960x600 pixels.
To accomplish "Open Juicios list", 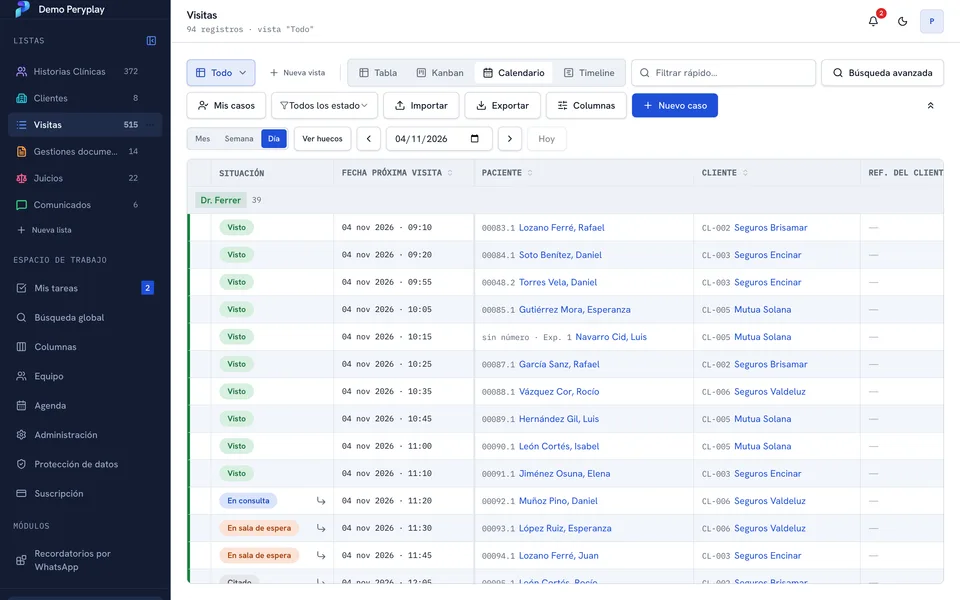I will click(x=85, y=178).
